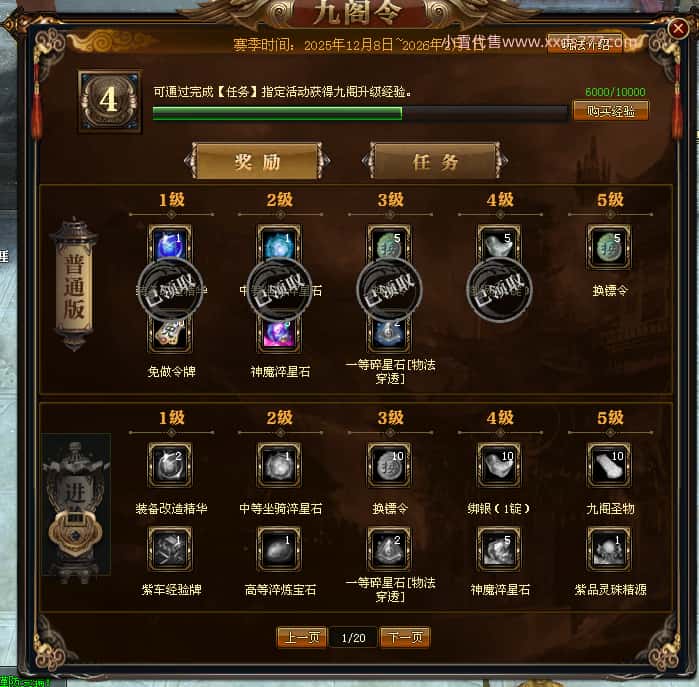Select the advanced 神魔淬星石 icon under 4级
The width and height of the screenshot is (699, 687).
(x=499, y=549)
